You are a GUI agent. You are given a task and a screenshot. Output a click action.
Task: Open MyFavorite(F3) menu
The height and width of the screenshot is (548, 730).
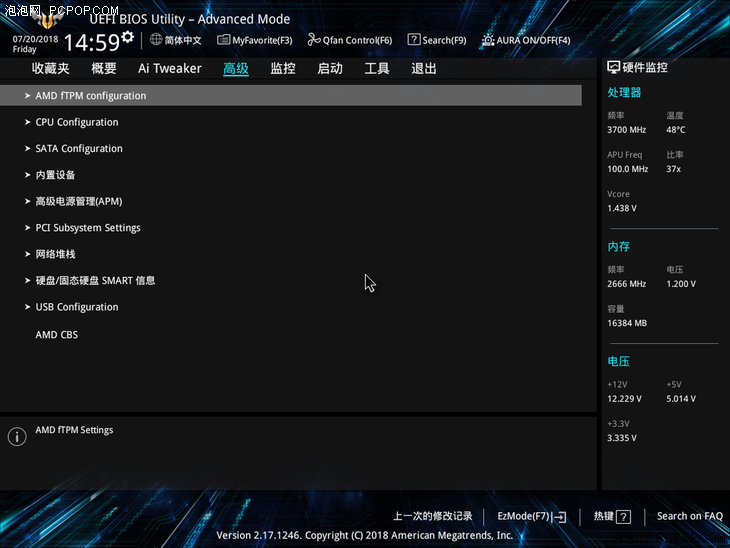coord(262,41)
